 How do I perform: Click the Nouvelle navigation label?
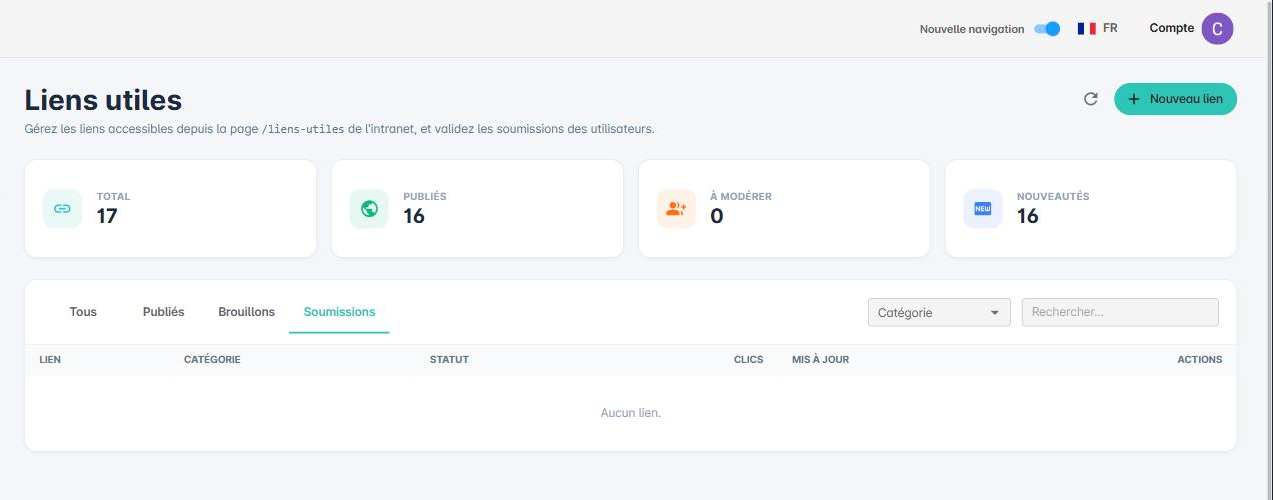coord(972,29)
